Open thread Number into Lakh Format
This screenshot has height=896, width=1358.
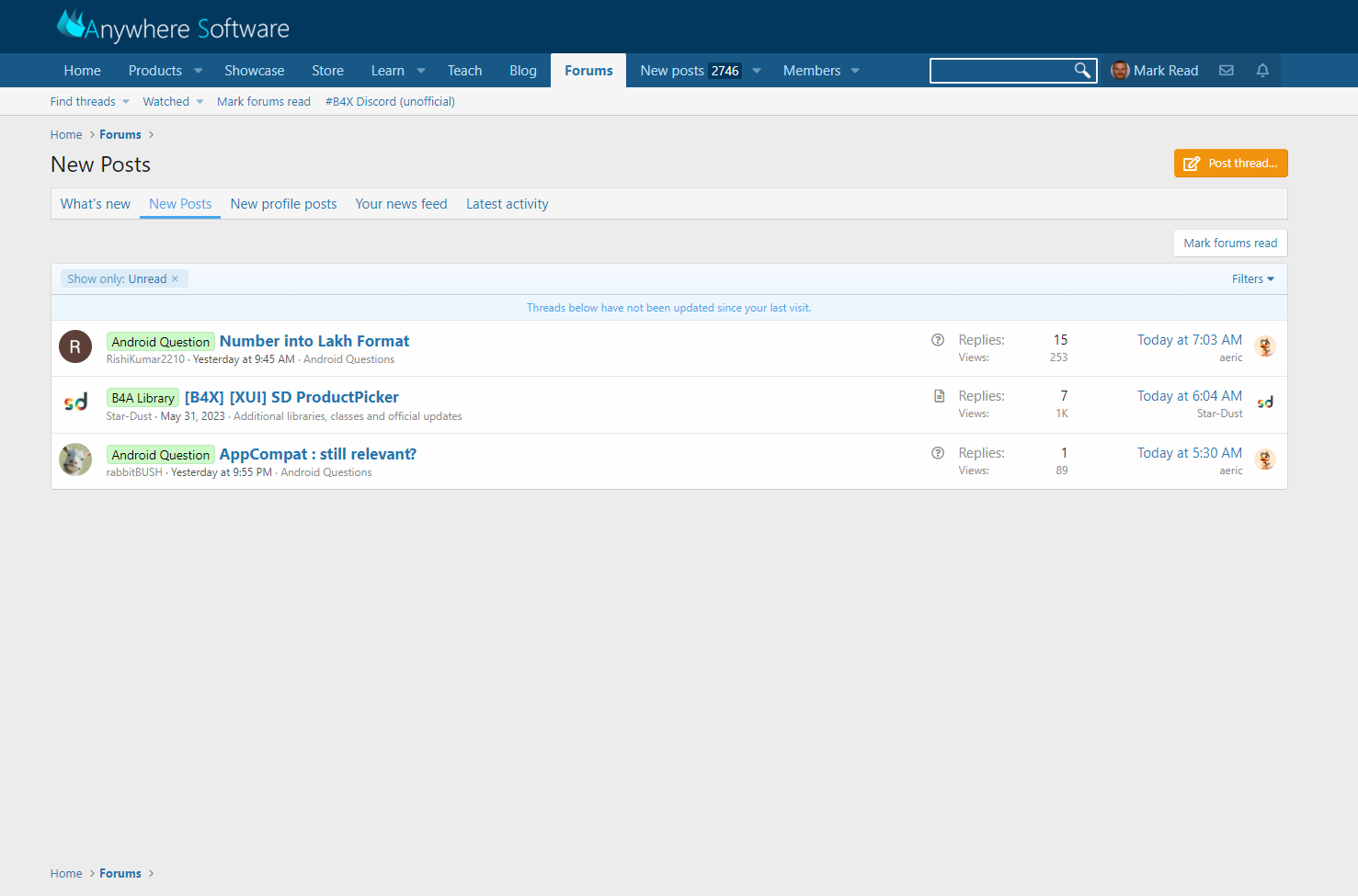(x=314, y=341)
